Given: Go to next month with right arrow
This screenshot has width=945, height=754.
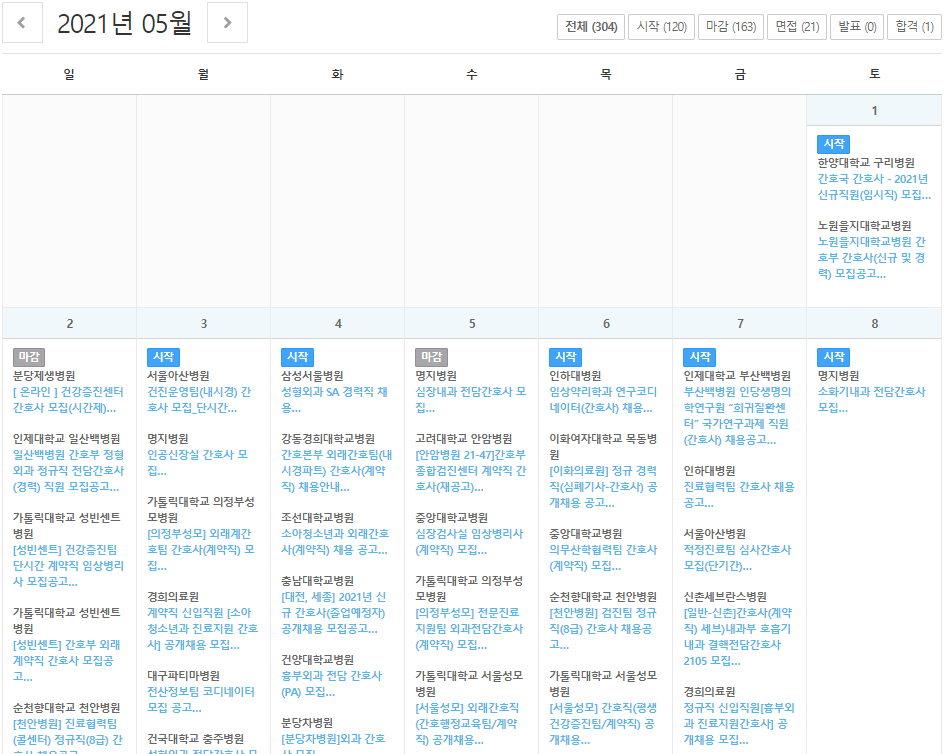Looking at the screenshot, I should click(x=227, y=23).
